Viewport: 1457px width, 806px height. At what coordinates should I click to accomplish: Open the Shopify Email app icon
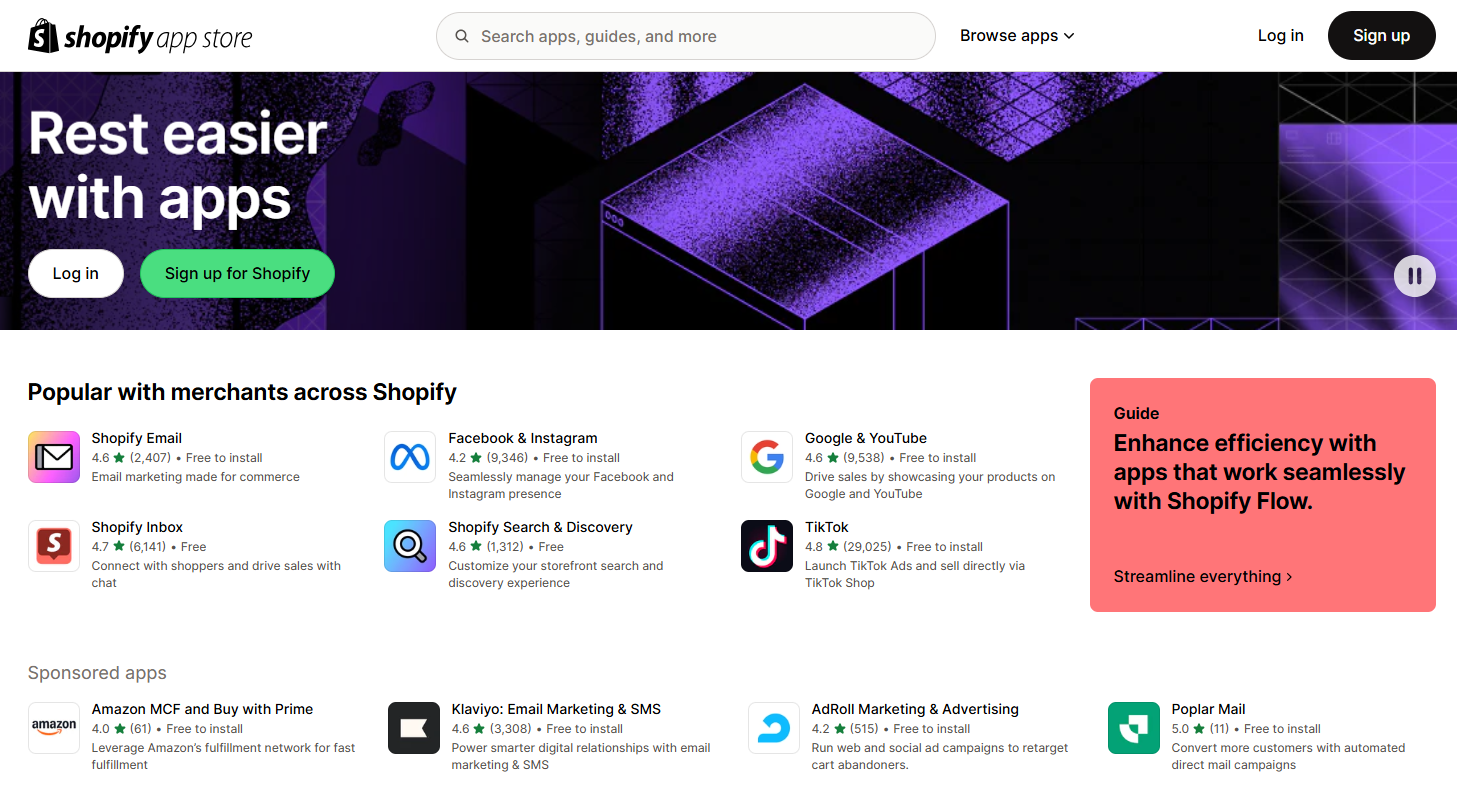[54, 457]
